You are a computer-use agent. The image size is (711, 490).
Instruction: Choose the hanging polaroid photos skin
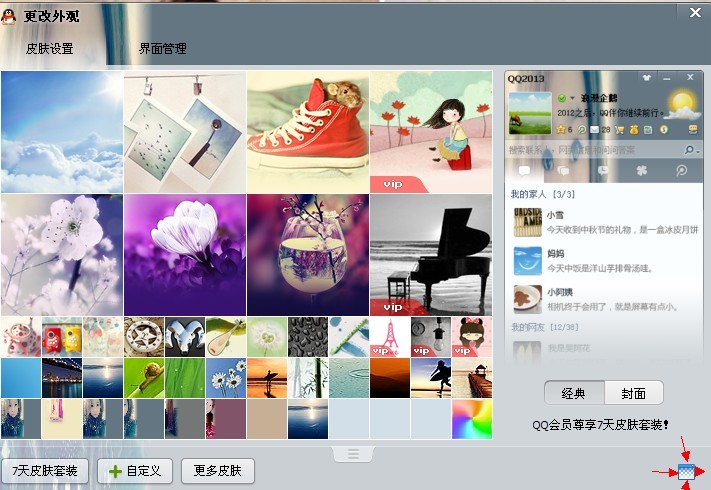click(185, 132)
